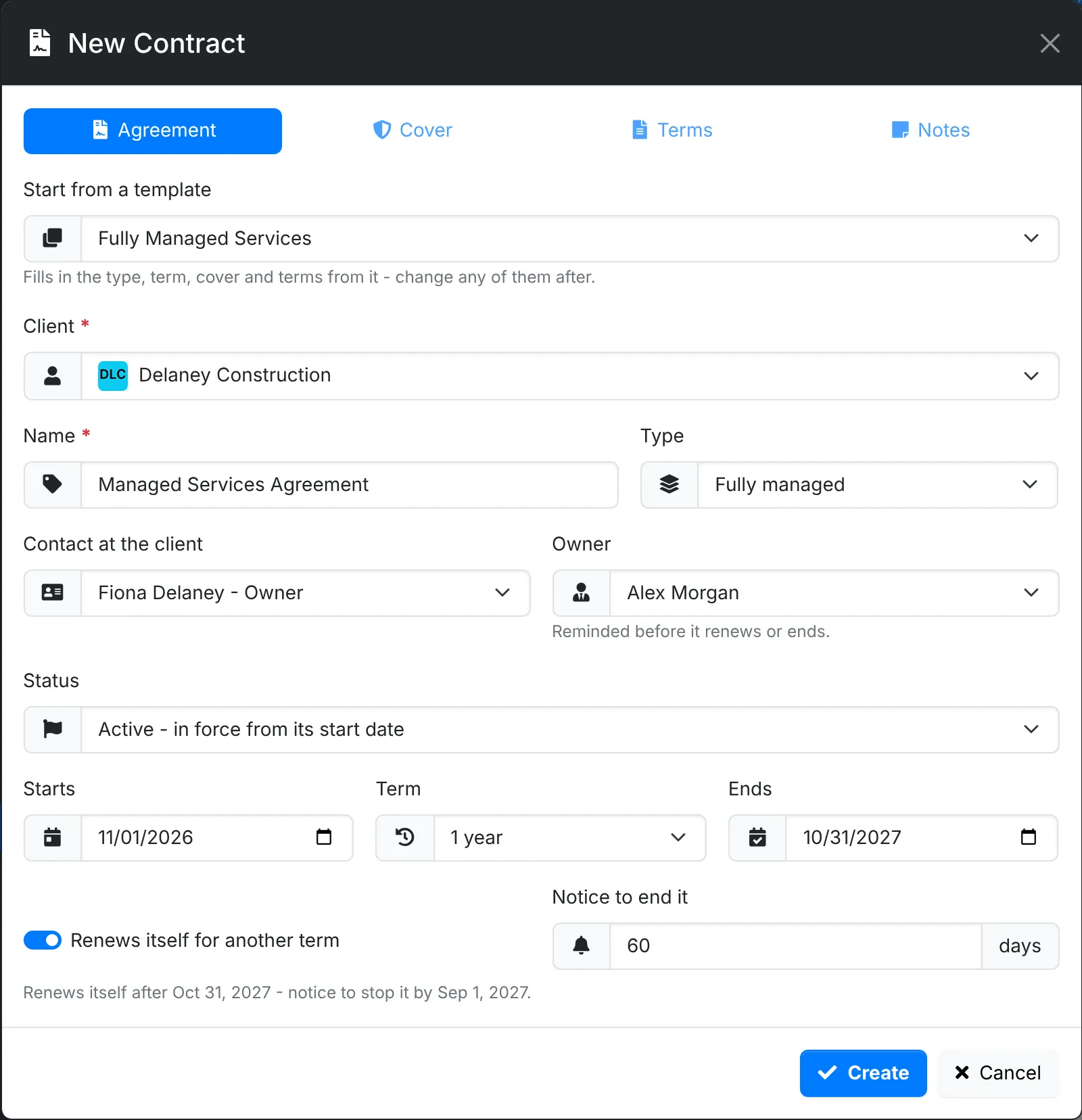The width and height of the screenshot is (1082, 1120).
Task: Click the renewal notice summary text
Action: [277, 992]
